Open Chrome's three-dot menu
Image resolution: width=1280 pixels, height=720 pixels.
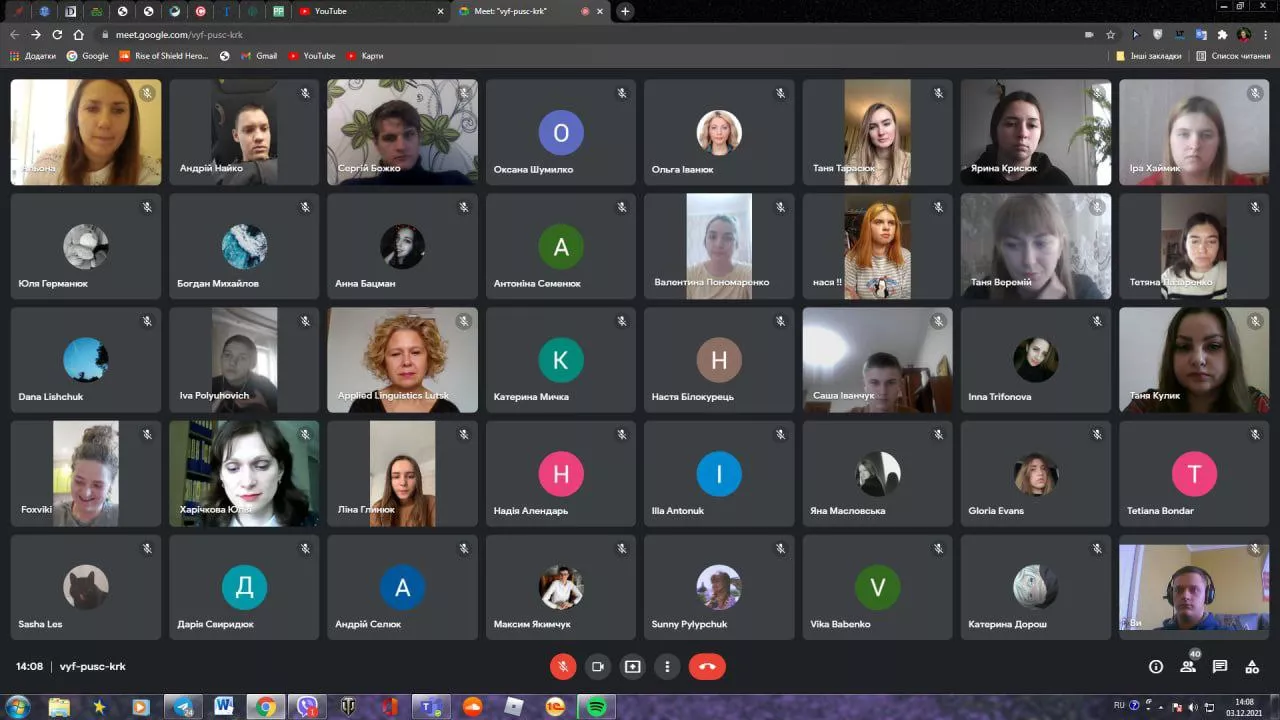(1265, 34)
